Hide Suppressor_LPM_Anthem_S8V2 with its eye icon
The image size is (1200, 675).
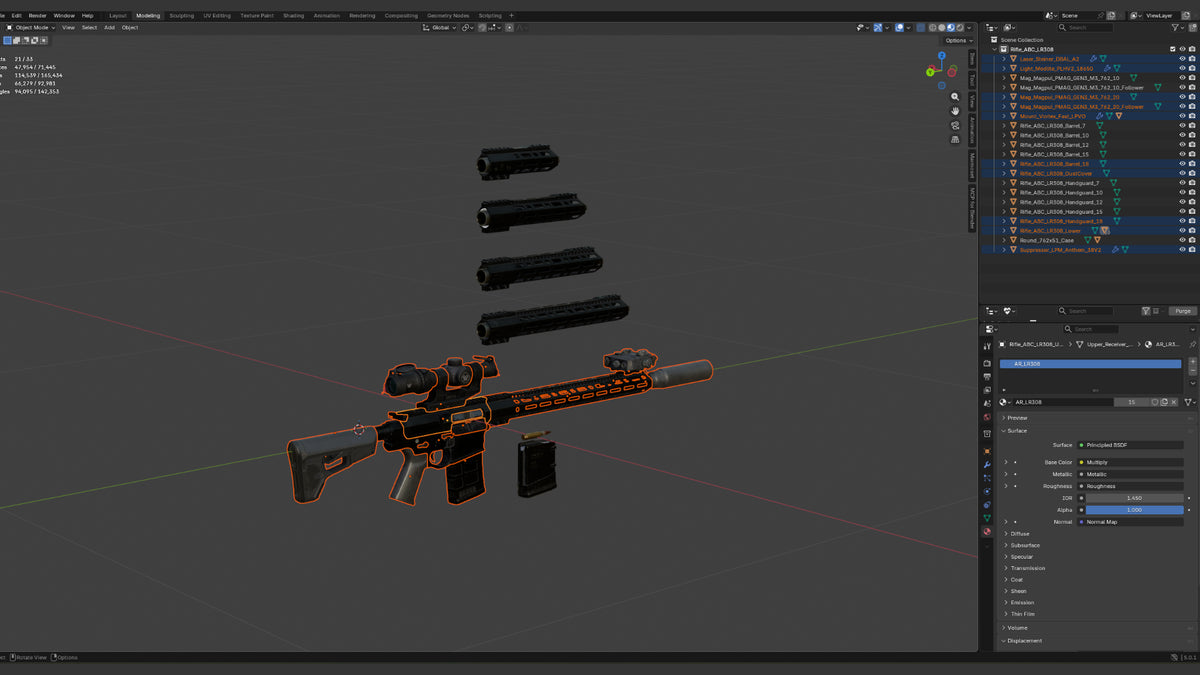1182,250
